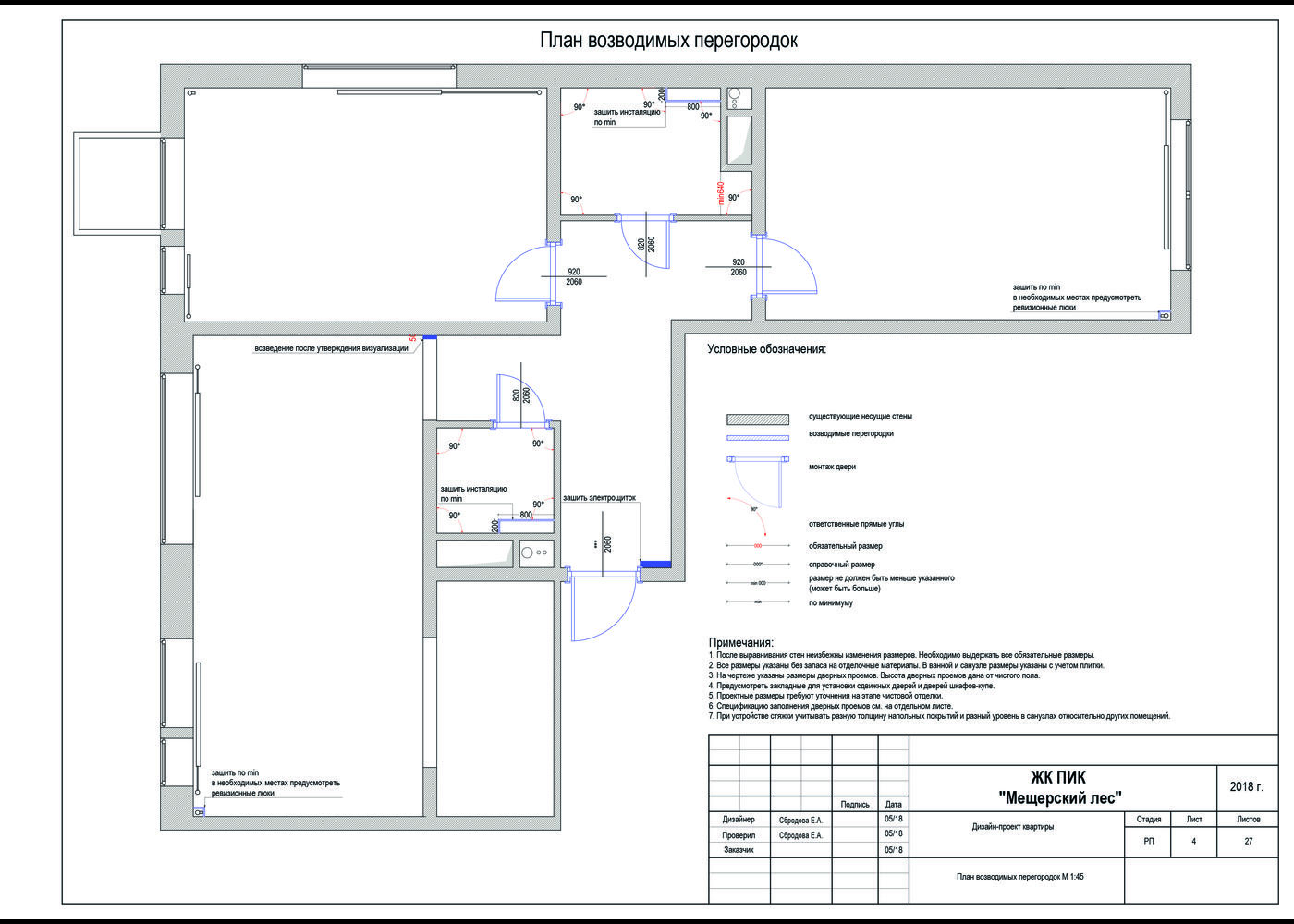Click the 'ЖК ПИК' title block text
1294x924 pixels.
tap(1058, 778)
